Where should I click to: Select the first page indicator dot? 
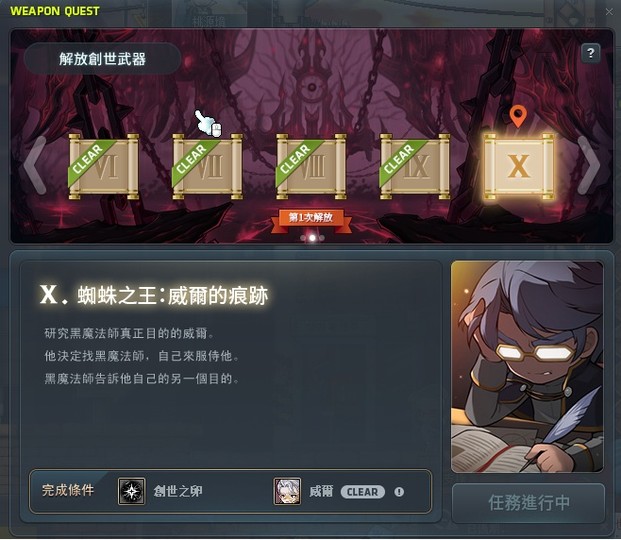[303, 238]
